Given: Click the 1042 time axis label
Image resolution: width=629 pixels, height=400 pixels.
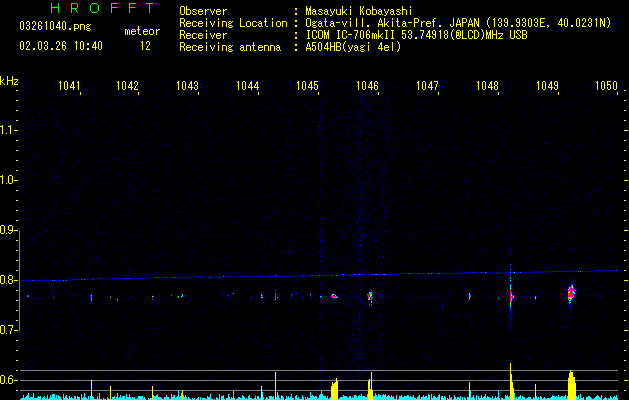Looking at the screenshot, I should pyautogui.click(x=127, y=85).
